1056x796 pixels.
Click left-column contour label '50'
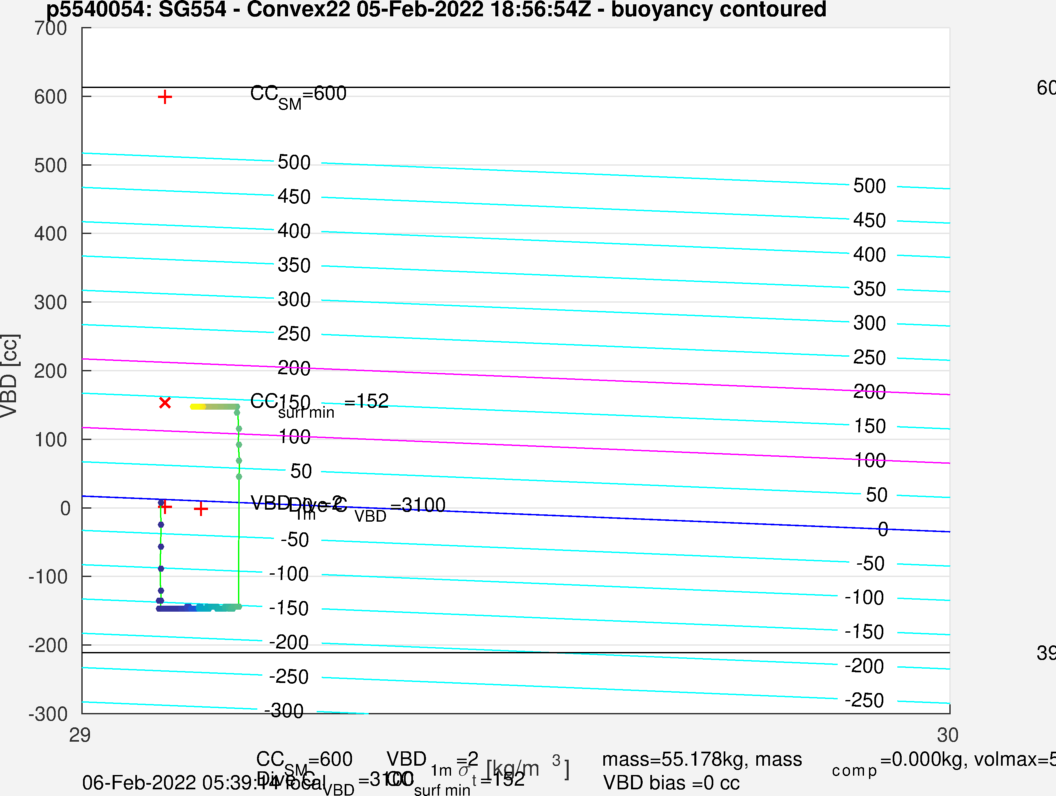pyautogui.click(x=301, y=471)
